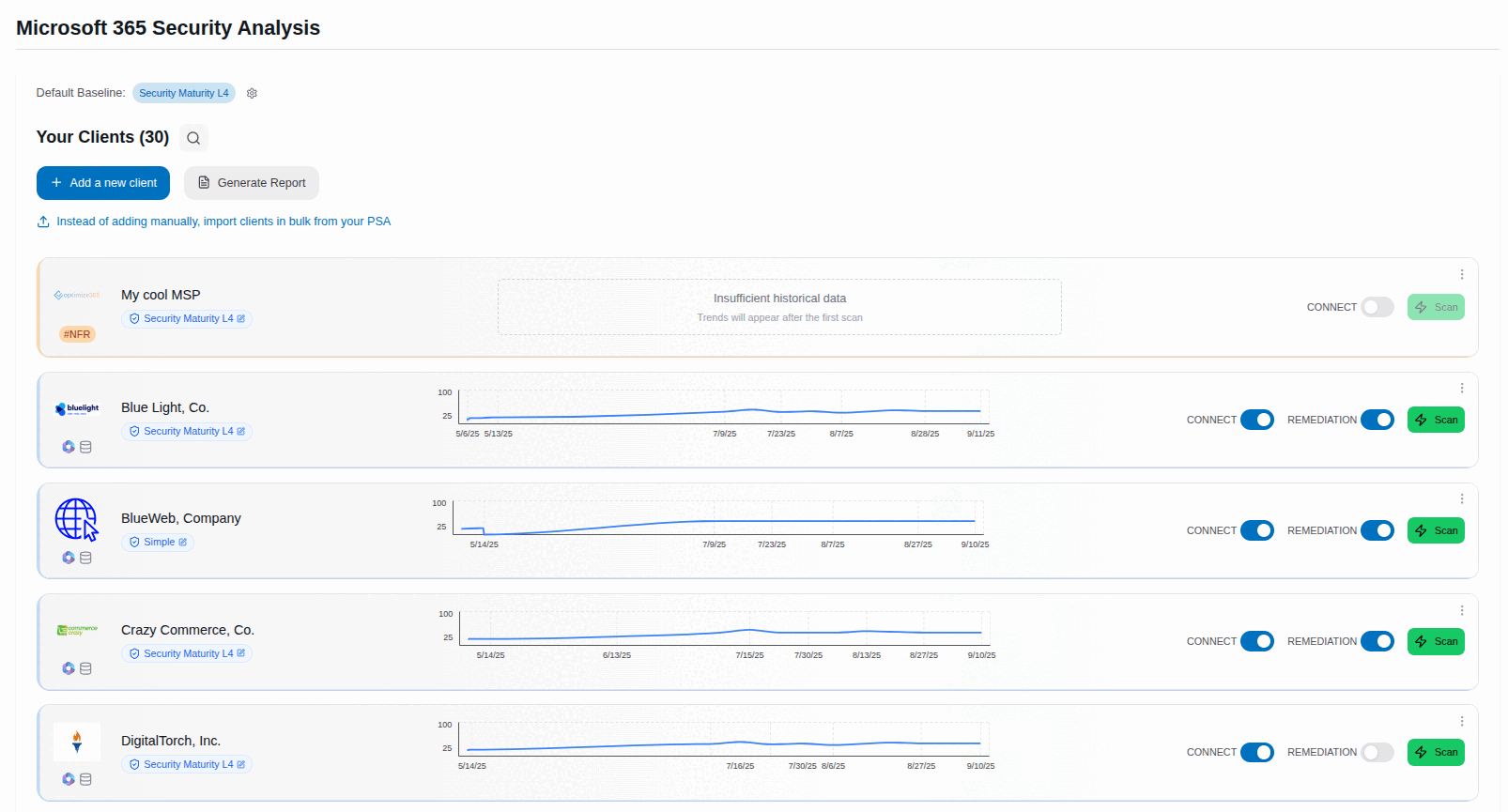Click the default baseline Security Maturity L4 badge
The width and height of the screenshot is (1508, 812).
184,93
